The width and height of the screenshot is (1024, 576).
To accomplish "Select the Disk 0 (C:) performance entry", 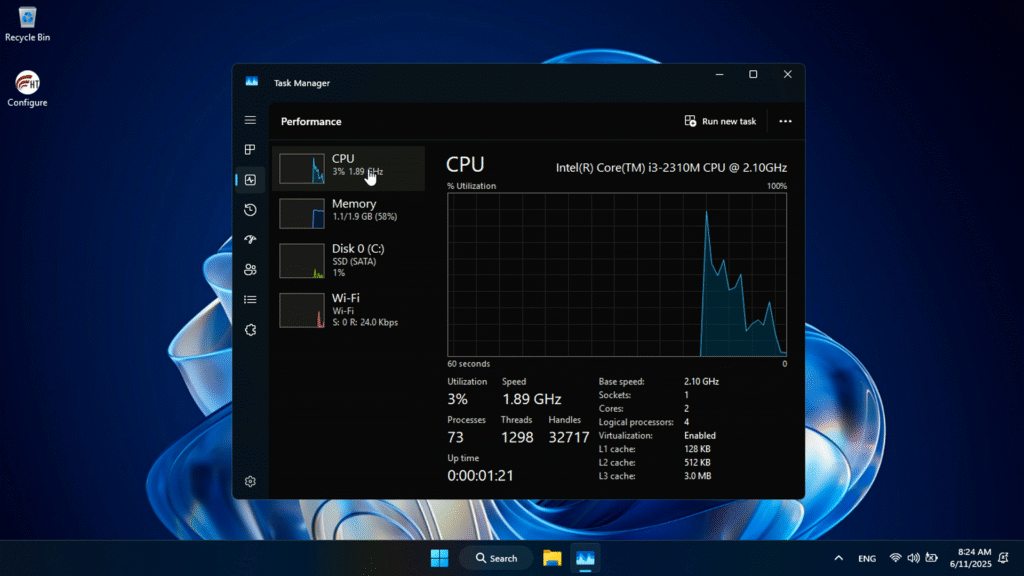I will point(349,261).
